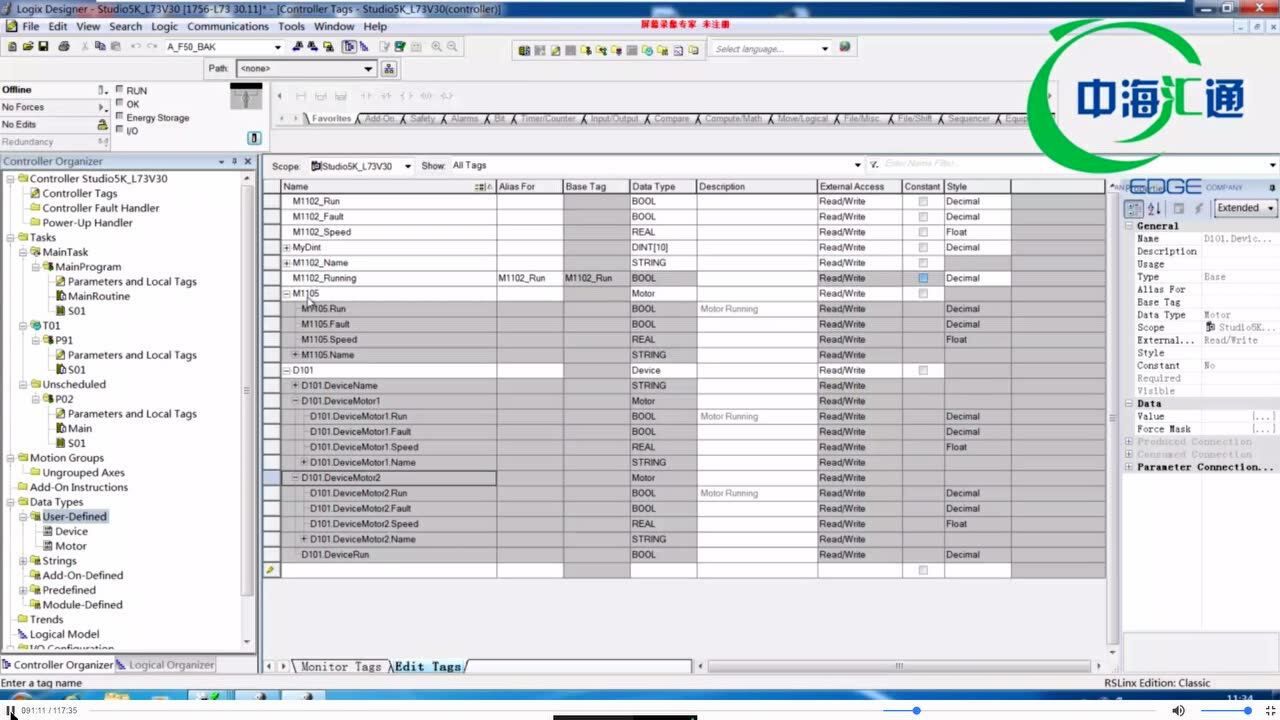The image size is (1280, 720).
Task: Click the globe icon beside language selector
Action: [845, 48]
